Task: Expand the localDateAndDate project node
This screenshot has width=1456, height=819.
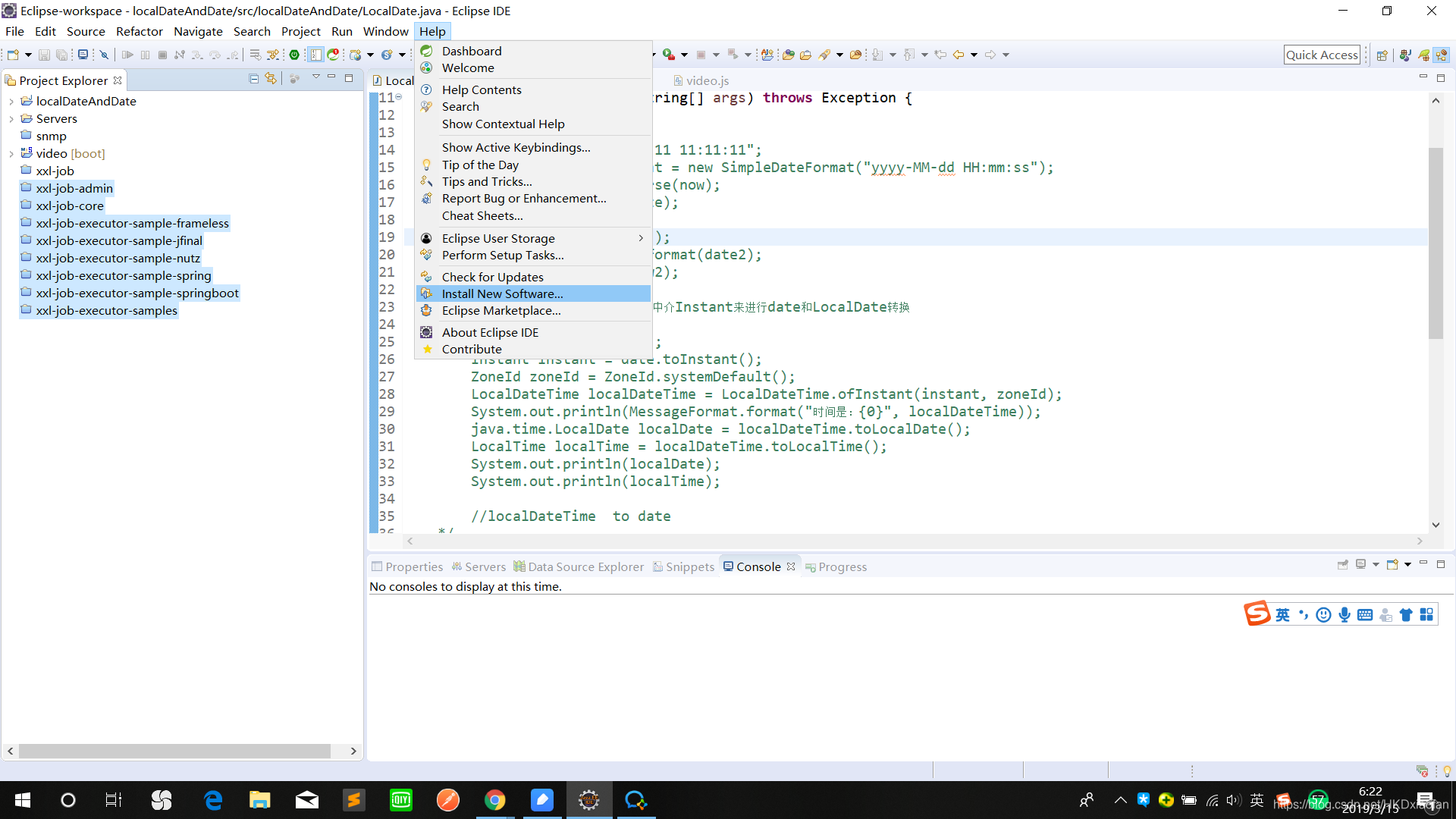Action: point(11,102)
